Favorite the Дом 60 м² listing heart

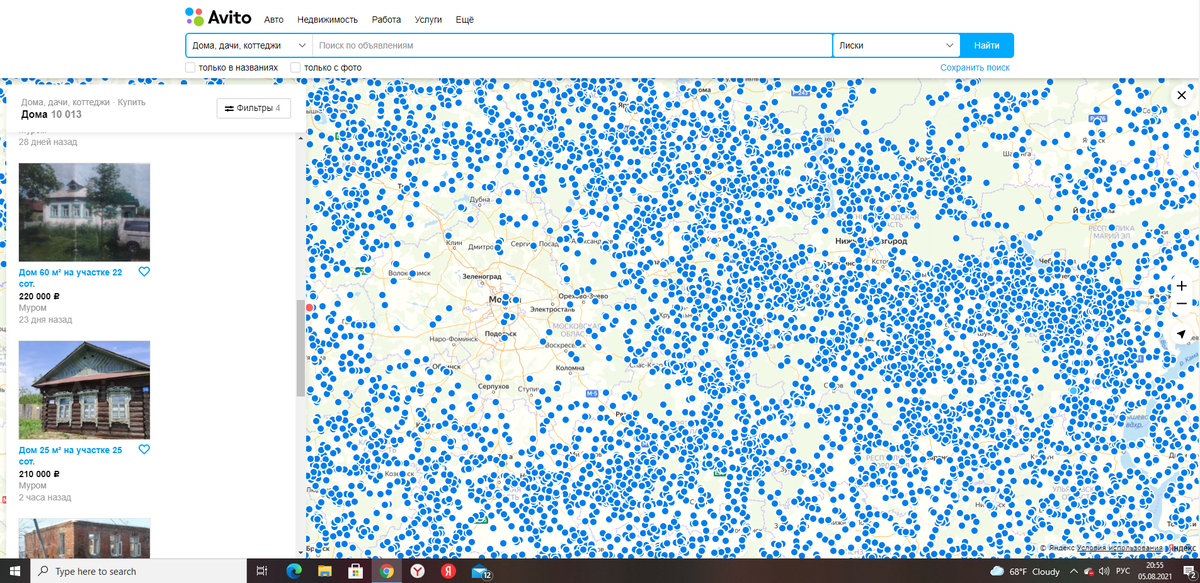pyautogui.click(x=144, y=272)
